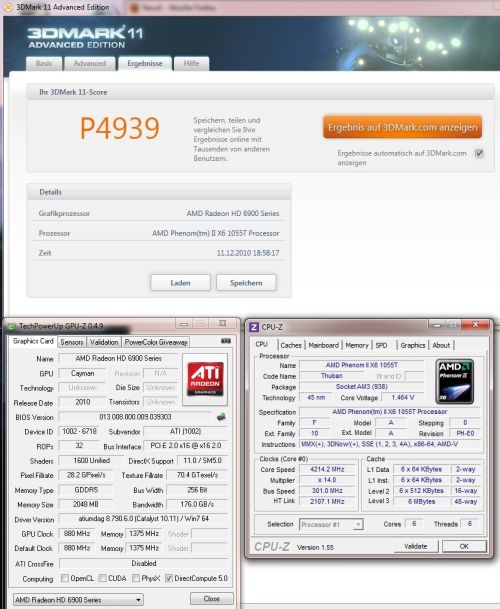Click the AMD Phenom II logo in CPU-Z
Image resolution: width=500 pixels, height=609 pixels.
pos(455,382)
